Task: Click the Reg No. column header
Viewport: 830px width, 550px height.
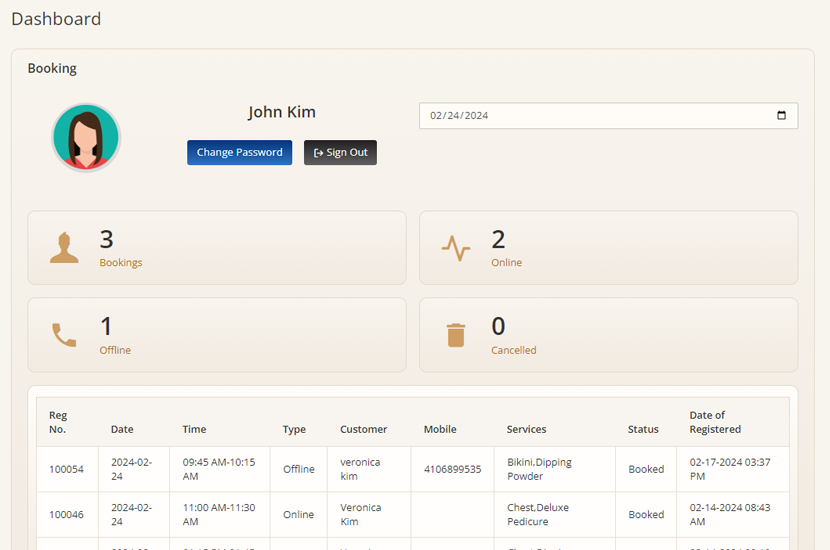Action: [58, 422]
